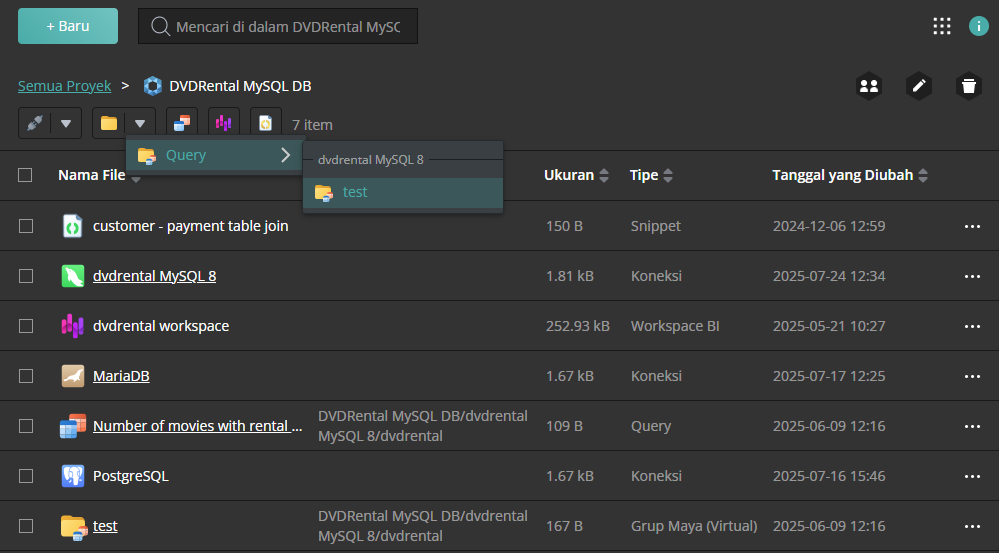Click the + Baru button

point(68,26)
